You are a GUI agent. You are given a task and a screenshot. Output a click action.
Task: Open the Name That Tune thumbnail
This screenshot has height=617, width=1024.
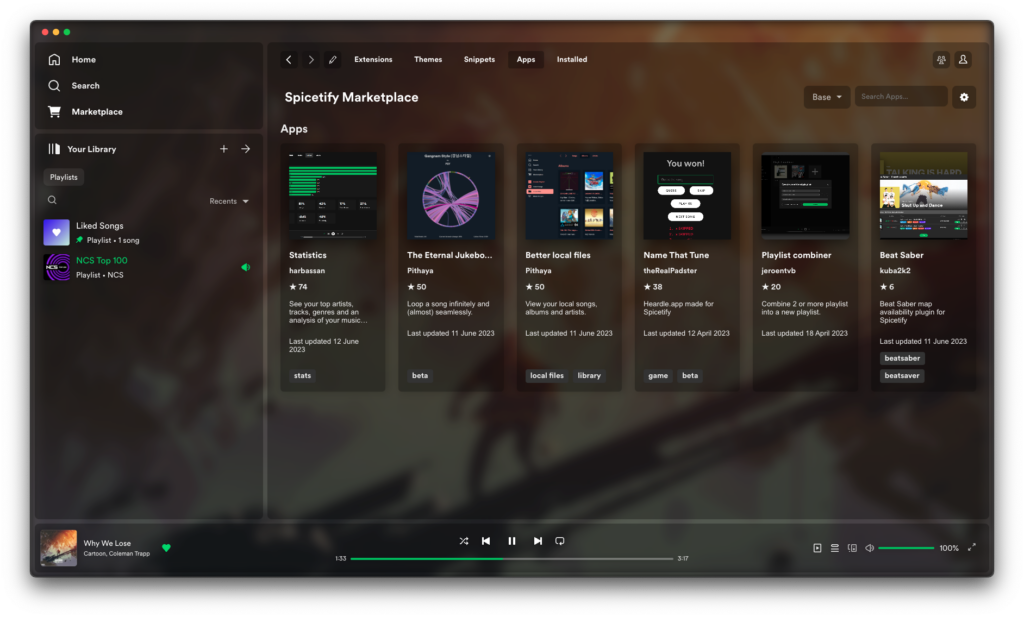[x=687, y=196]
